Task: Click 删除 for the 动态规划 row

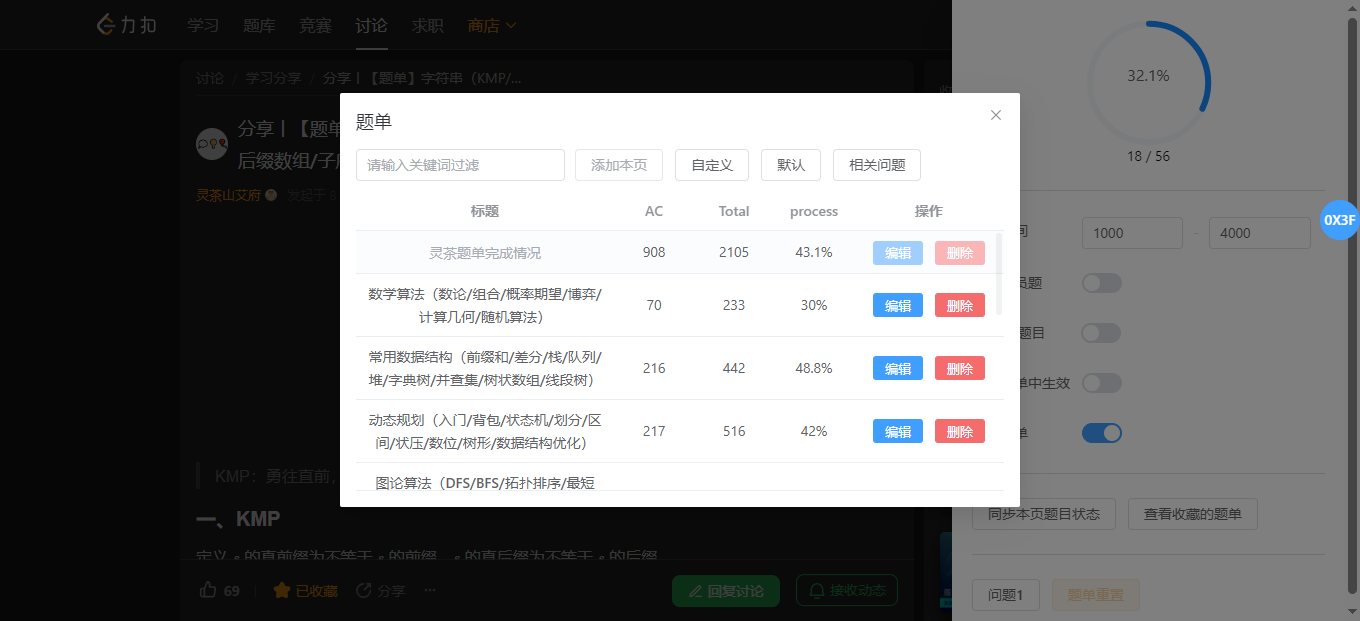Action: [959, 431]
